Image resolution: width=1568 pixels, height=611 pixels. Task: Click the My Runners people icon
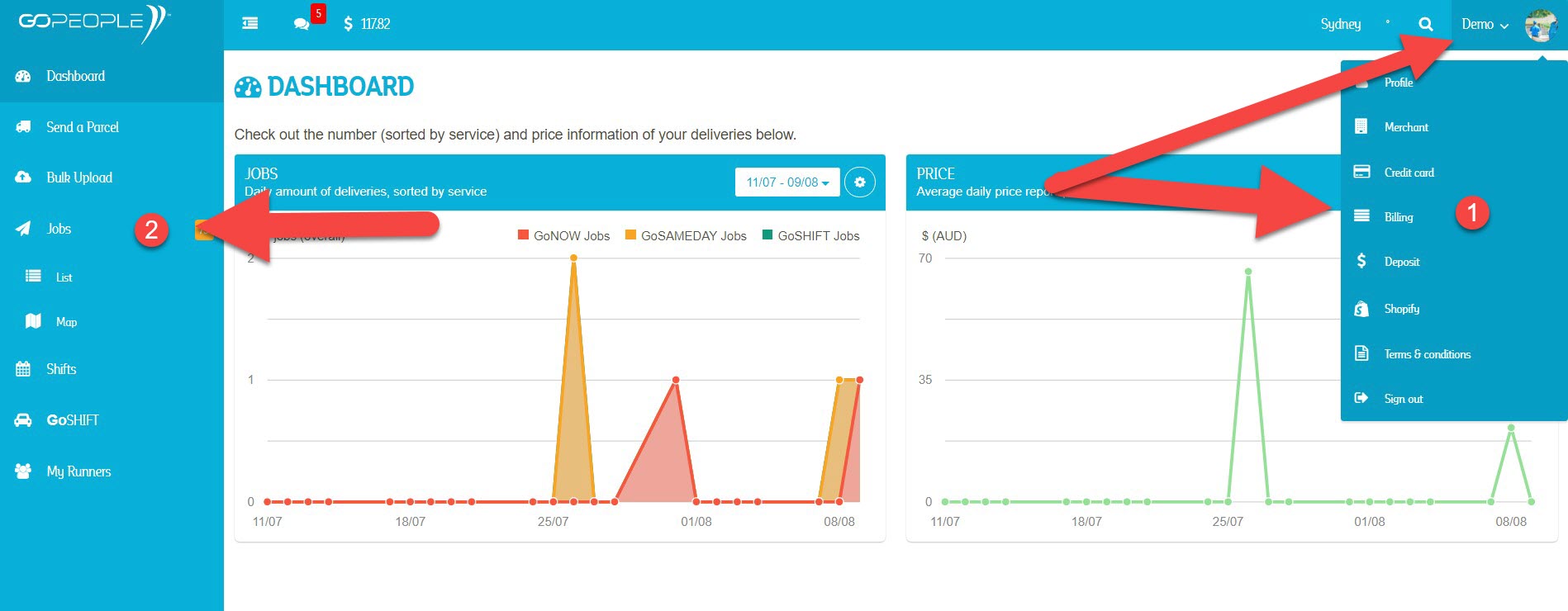(23, 471)
